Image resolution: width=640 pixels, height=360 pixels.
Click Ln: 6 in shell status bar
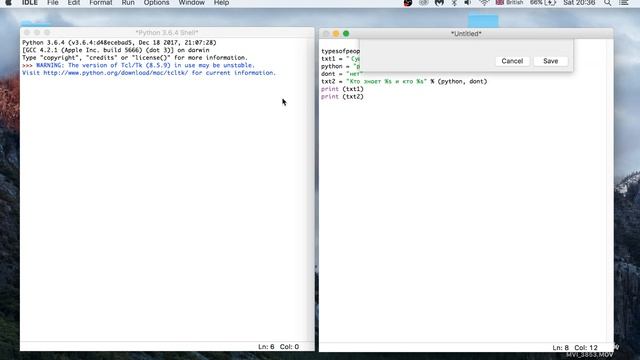click(x=266, y=347)
